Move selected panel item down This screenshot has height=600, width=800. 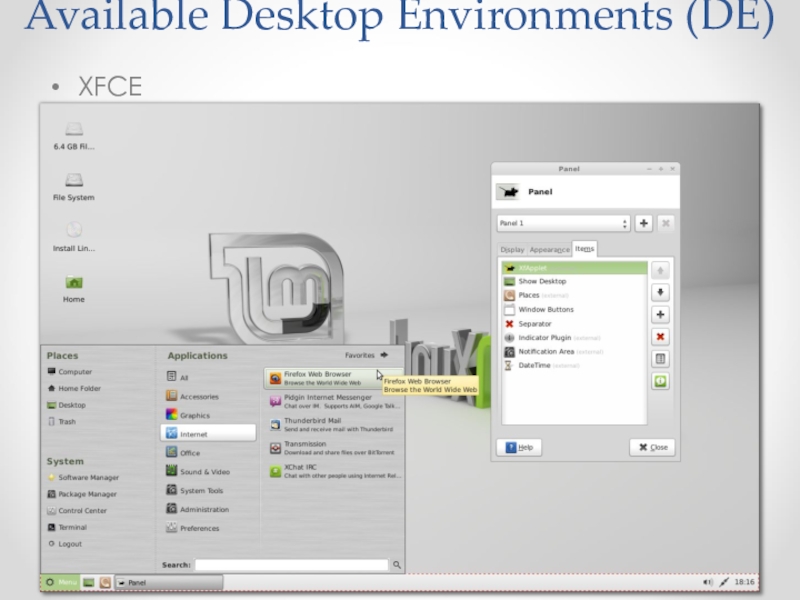click(x=660, y=292)
